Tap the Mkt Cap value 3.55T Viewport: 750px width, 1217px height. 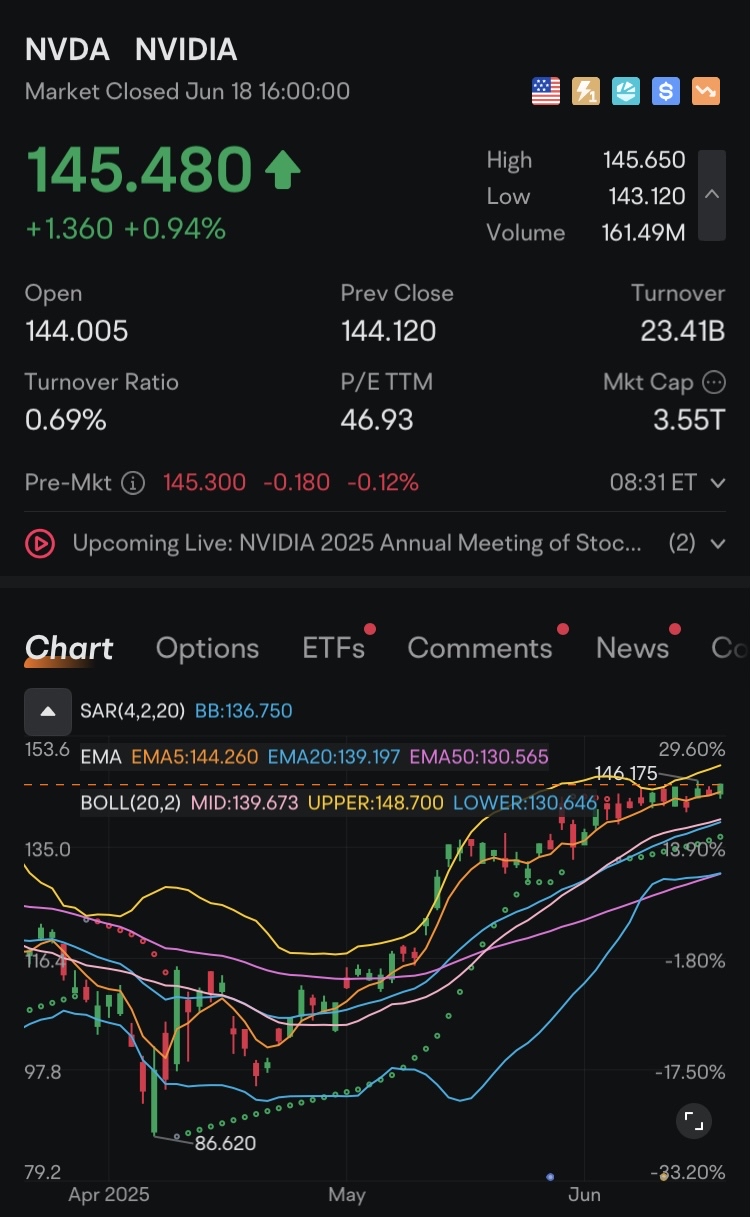(689, 420)
